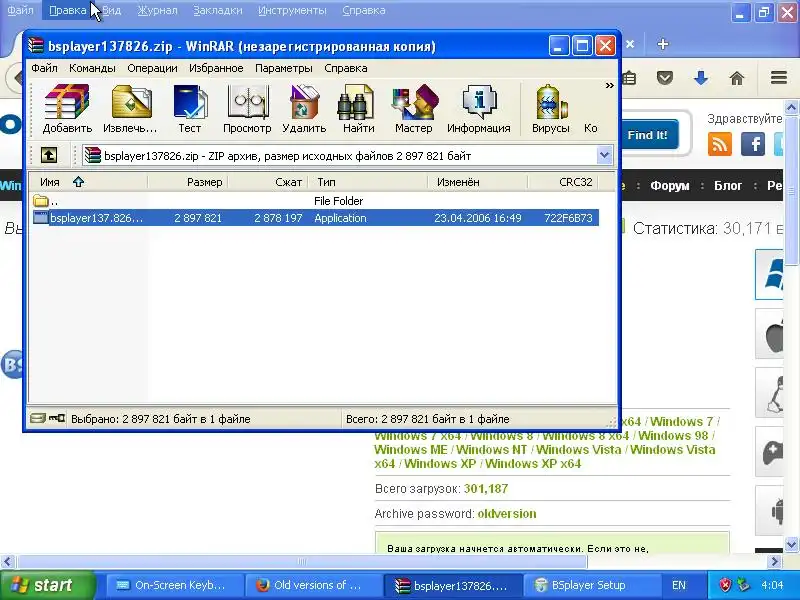Run the Тест archive test icon
This screenshot has width=800, height=600.
tap(189, 109)
